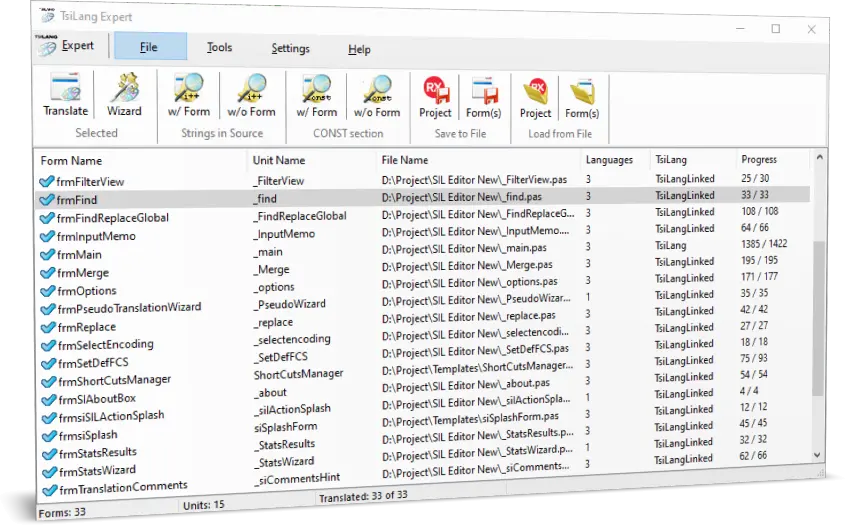The width and height of the screenshot is (845, 525).
Task: Click unit name _FindReplaceGlobal
Action: (x=300, y=216)
